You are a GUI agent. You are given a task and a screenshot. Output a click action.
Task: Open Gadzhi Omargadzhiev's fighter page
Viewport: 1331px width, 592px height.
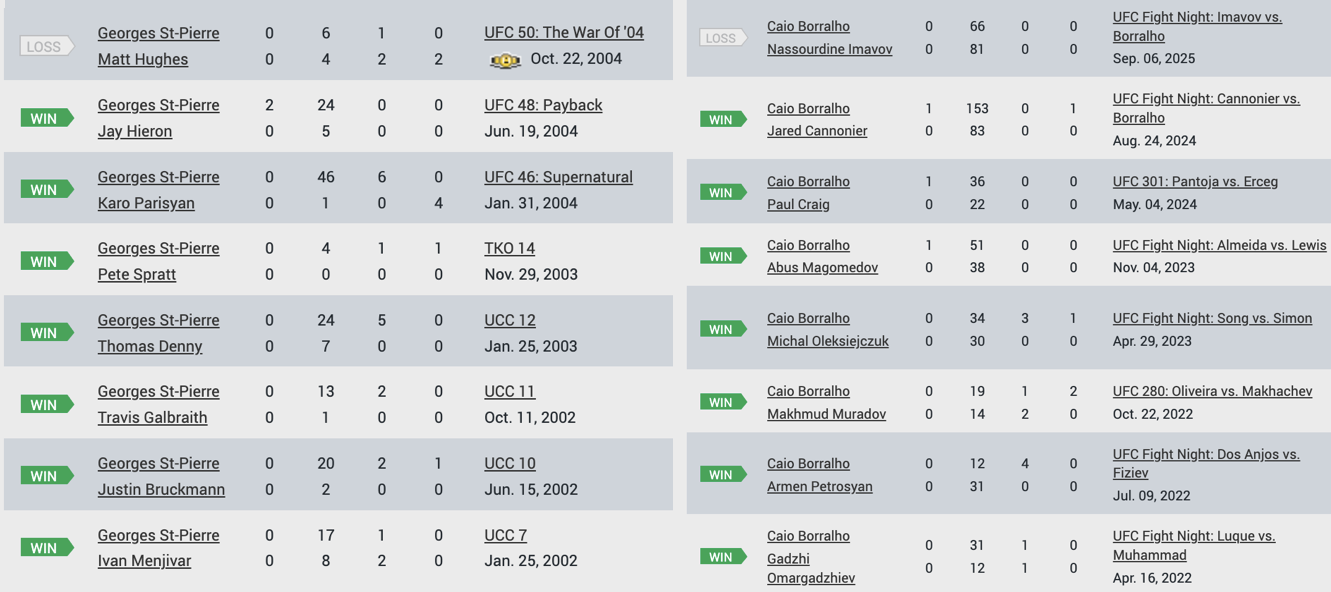[x=811, y=568]
